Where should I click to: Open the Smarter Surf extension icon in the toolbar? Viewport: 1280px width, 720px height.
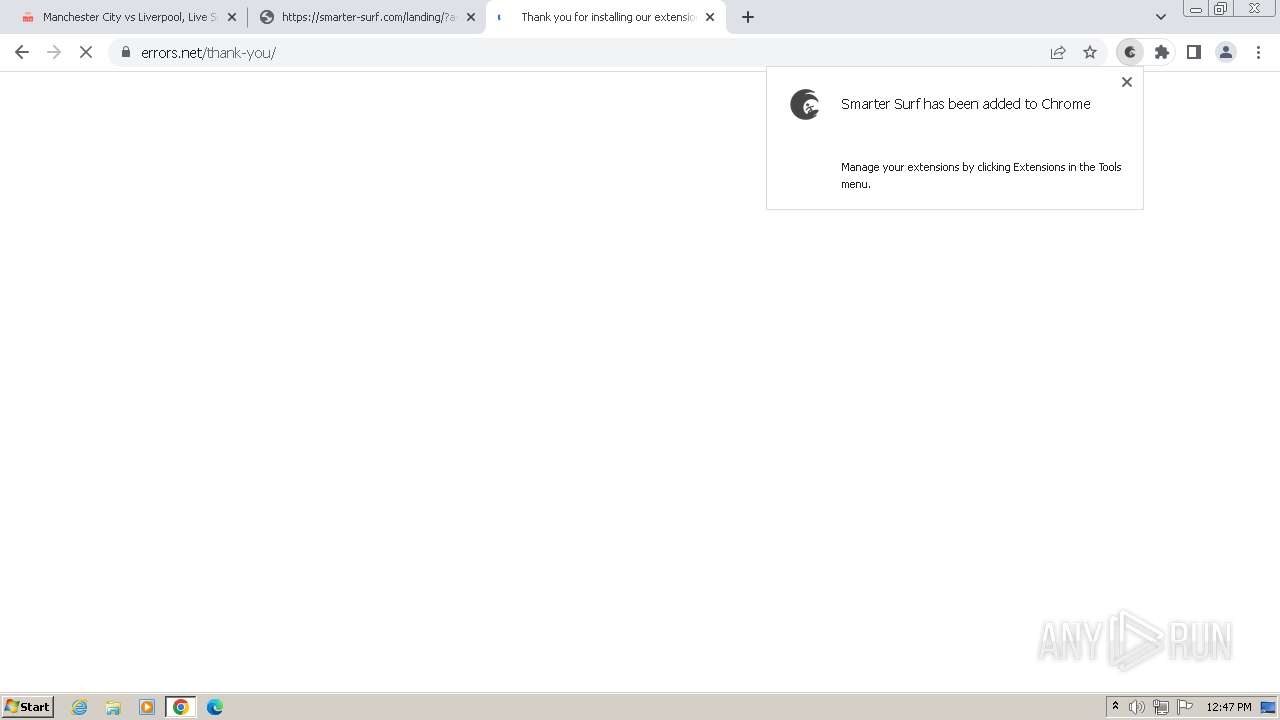point(1130,52)
